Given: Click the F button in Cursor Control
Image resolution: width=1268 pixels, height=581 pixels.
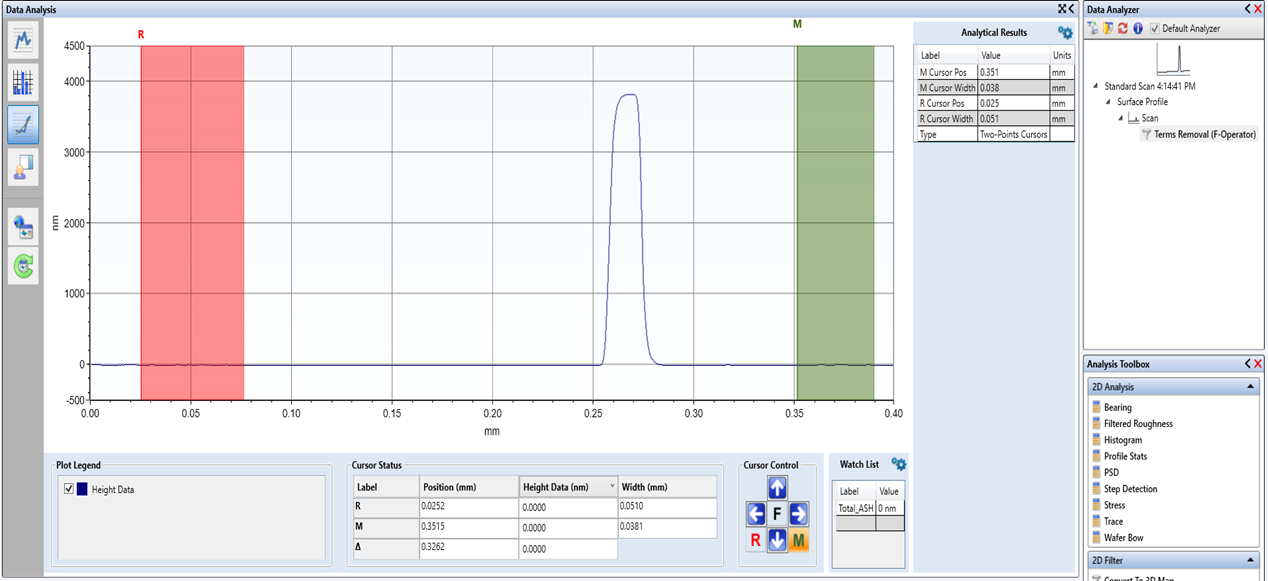Looking at the screenshot, I should click(777, 514).
